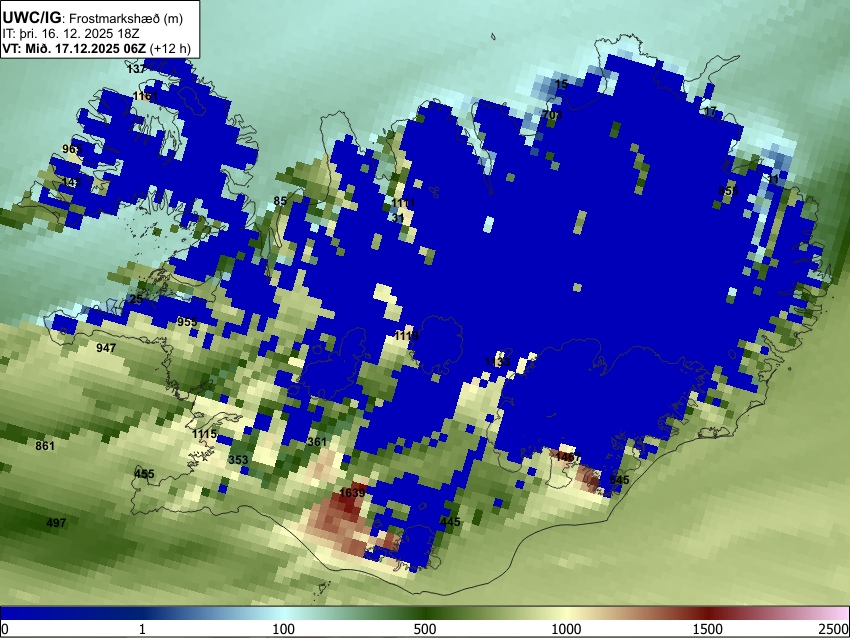Click the '1115' value label
The width and height of the screenshot is (850, 638).
pyautogui.click(x=204, y=434)
